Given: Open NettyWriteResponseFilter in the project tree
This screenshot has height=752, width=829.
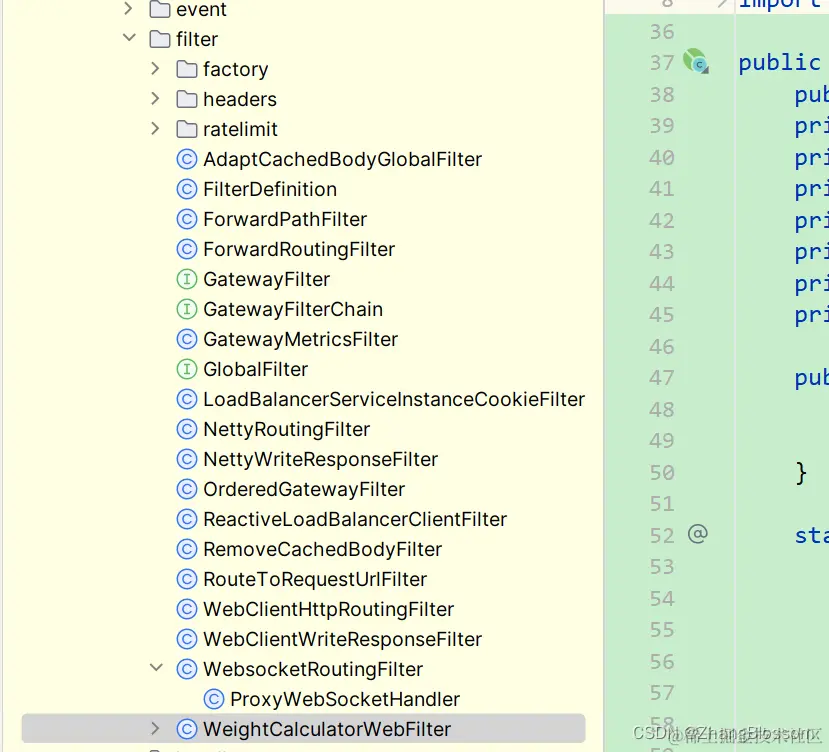Looking at the screenshot, I should click(320, 459).
